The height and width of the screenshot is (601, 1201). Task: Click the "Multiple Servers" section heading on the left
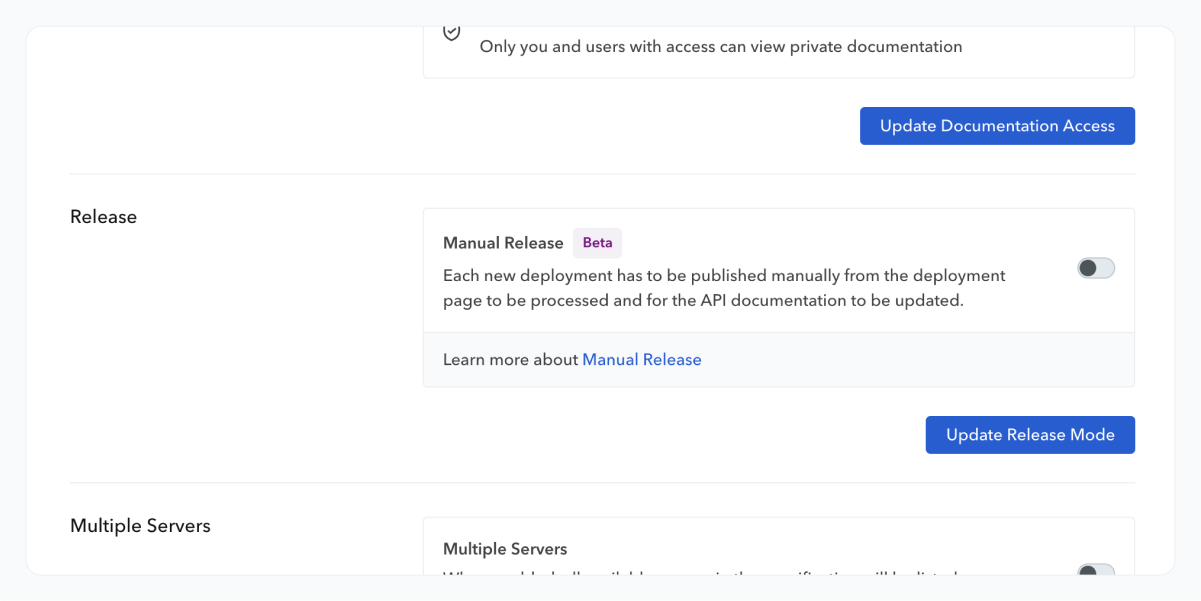click(x=140, y=526)
